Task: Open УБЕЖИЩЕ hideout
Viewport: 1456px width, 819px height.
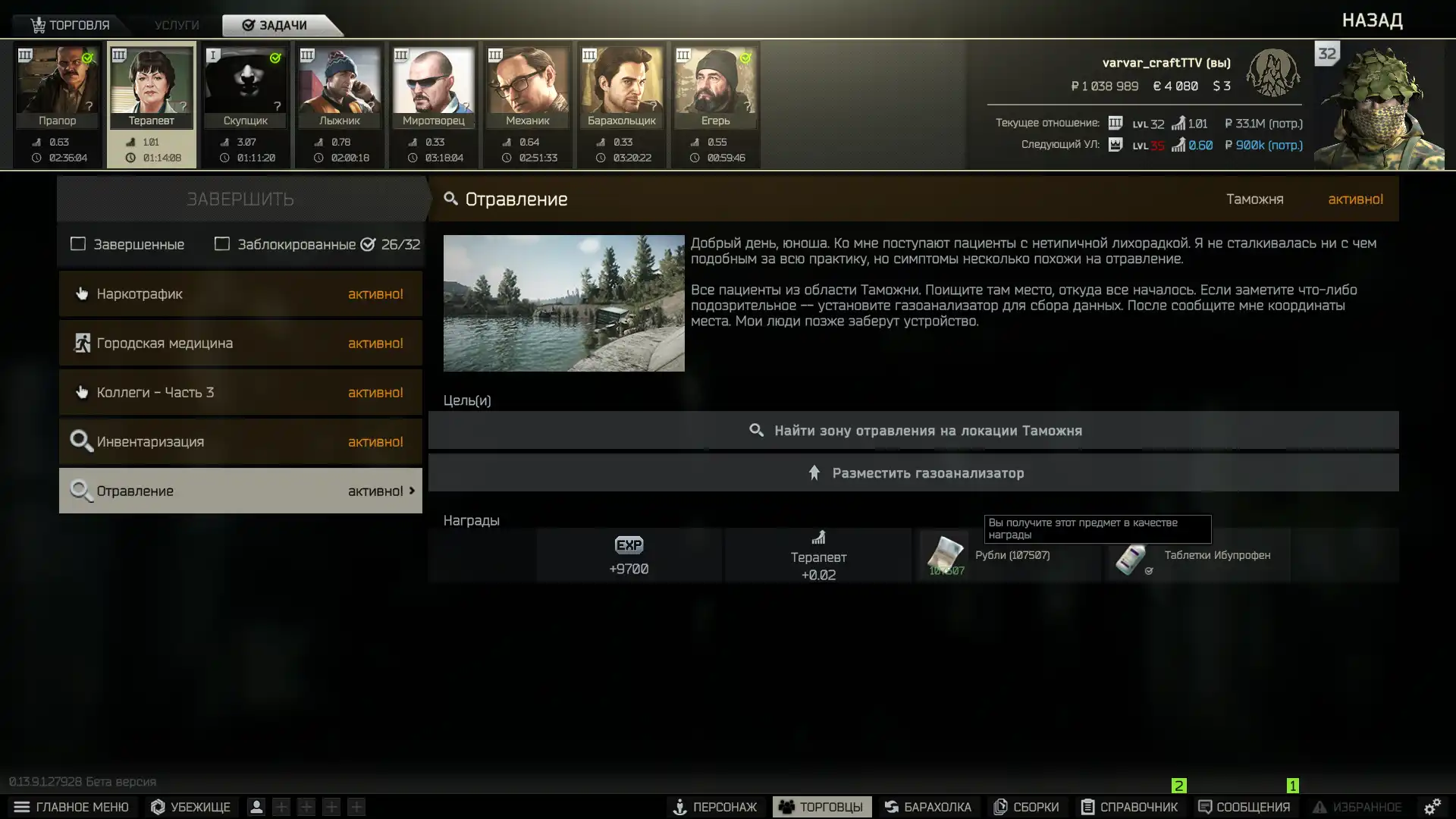Action: click(190, 807)
